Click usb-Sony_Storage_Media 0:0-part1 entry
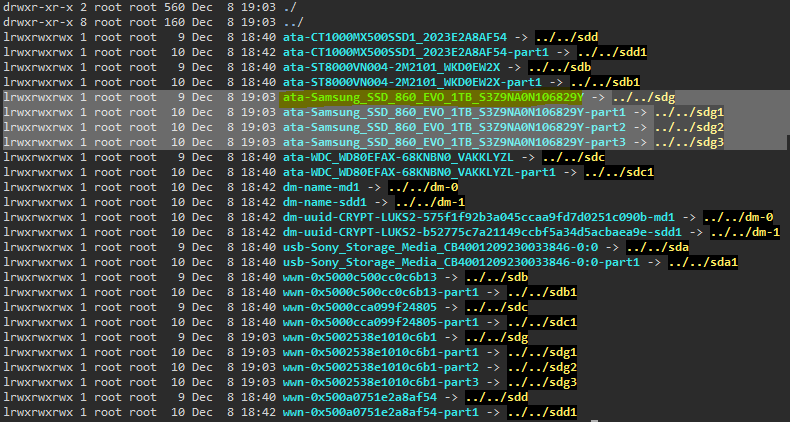The image size is (790, 422). (461, 262)
